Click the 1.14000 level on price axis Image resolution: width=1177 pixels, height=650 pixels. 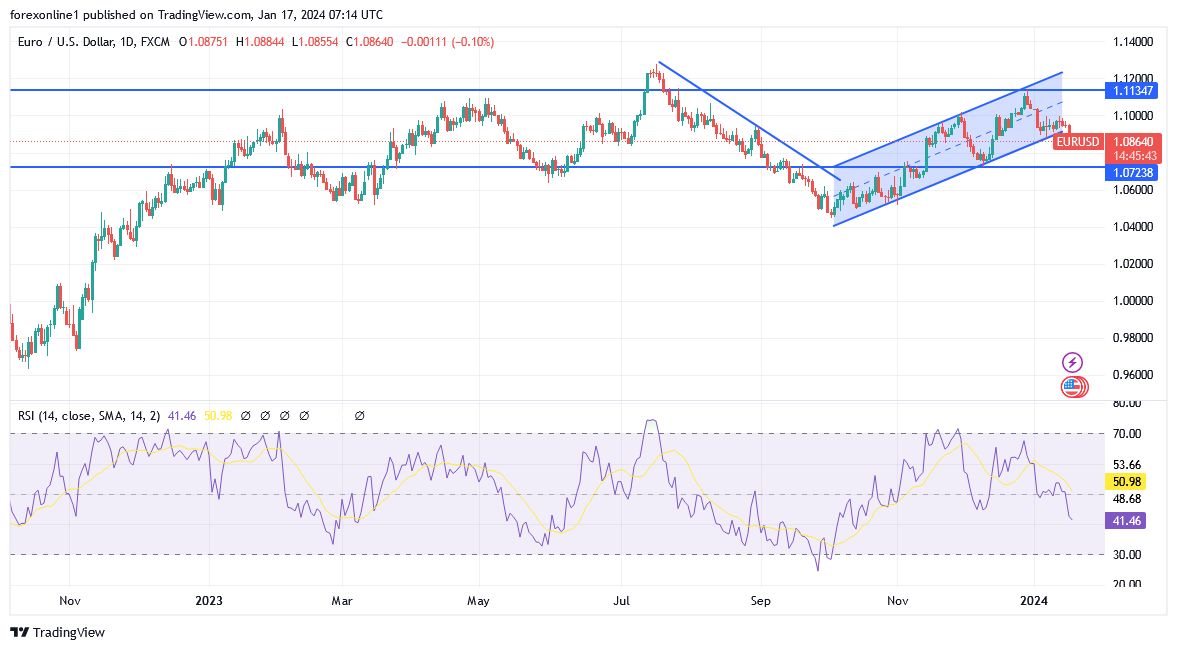tap(1132, 42)
